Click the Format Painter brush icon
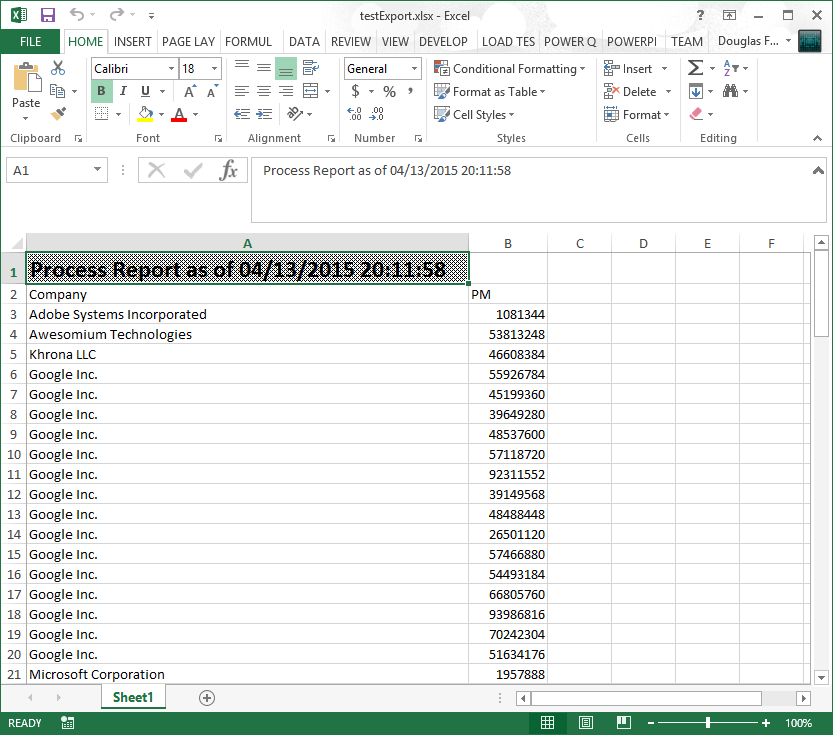833x735 pixels. point(58,114)
